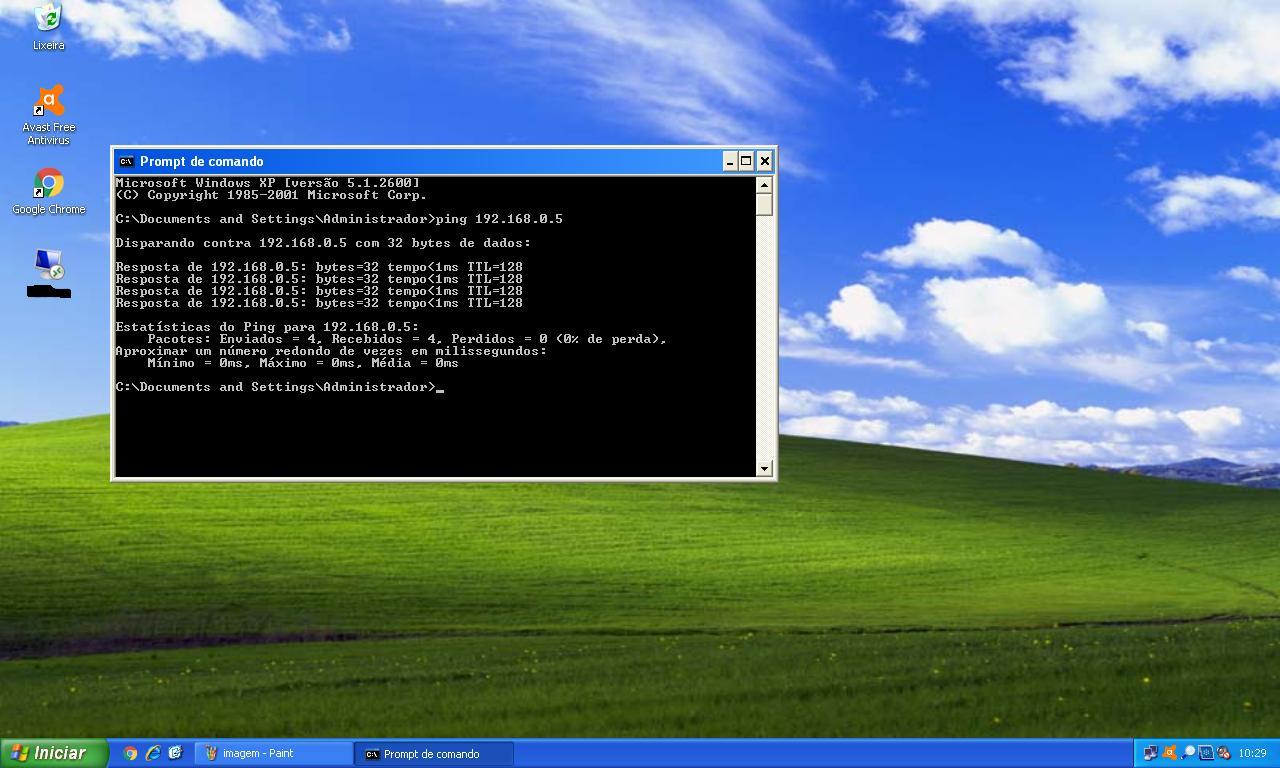Click the '(C) Copyright 1985-2001 Microsoft Corp.' line

[271, 195]
